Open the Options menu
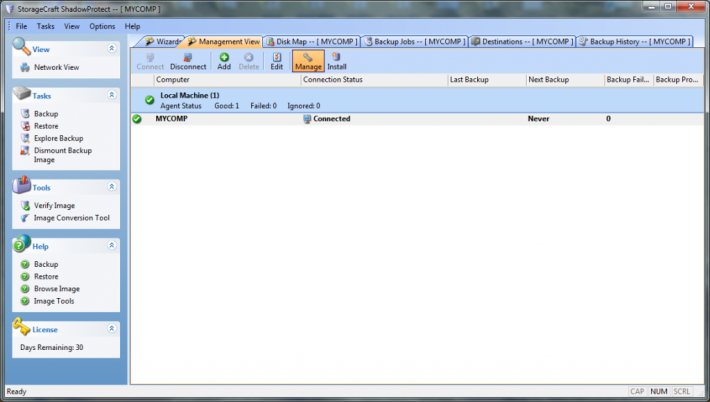This screenshot has height=402, width=710. point(102,26)
